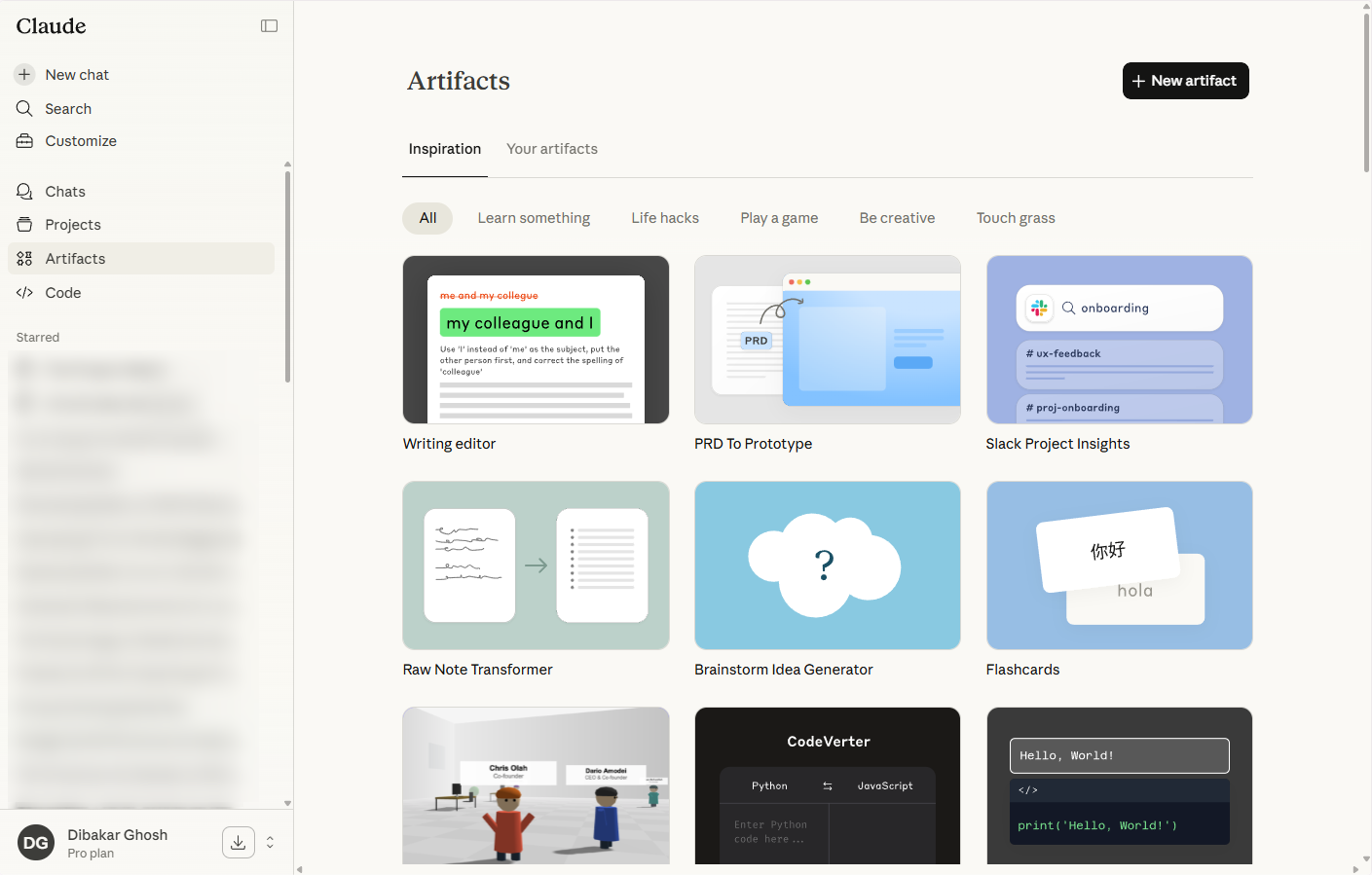Viewport: 1372px width, 875px height.
Task: Click the Flashcards title text
Action: (x=1022, y=670)
